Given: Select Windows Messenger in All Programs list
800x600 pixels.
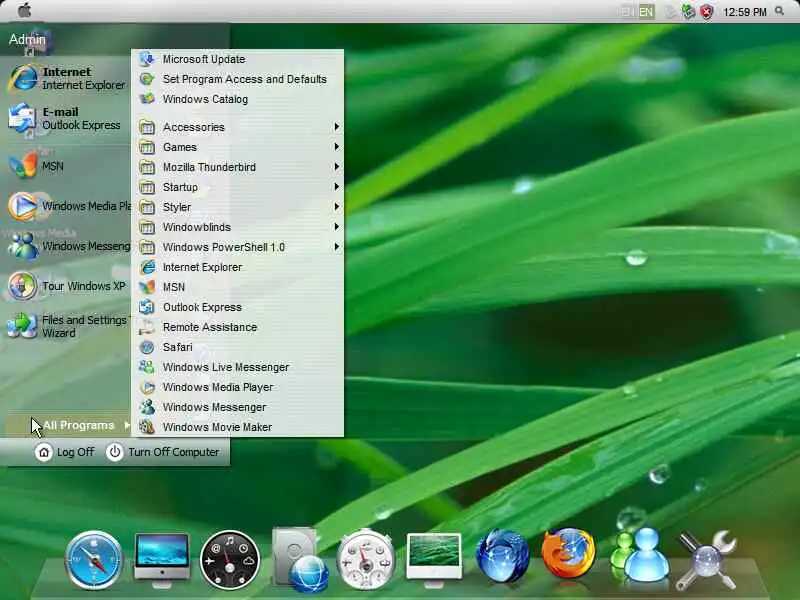Looking at the screenshot, I should coord(238,407).
